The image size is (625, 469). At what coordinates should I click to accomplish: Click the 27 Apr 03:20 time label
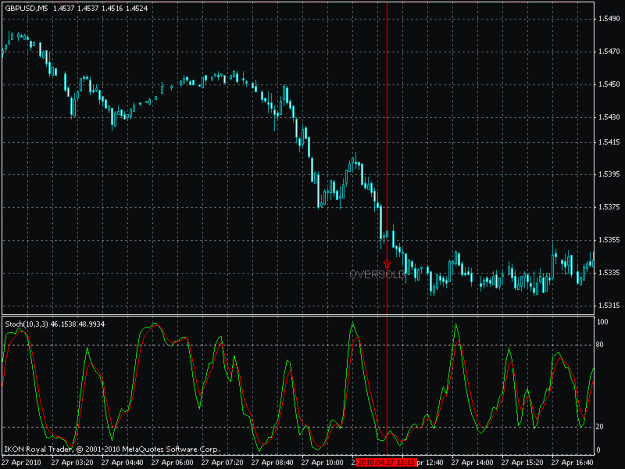pyautogui.click(x=72, y=463)
